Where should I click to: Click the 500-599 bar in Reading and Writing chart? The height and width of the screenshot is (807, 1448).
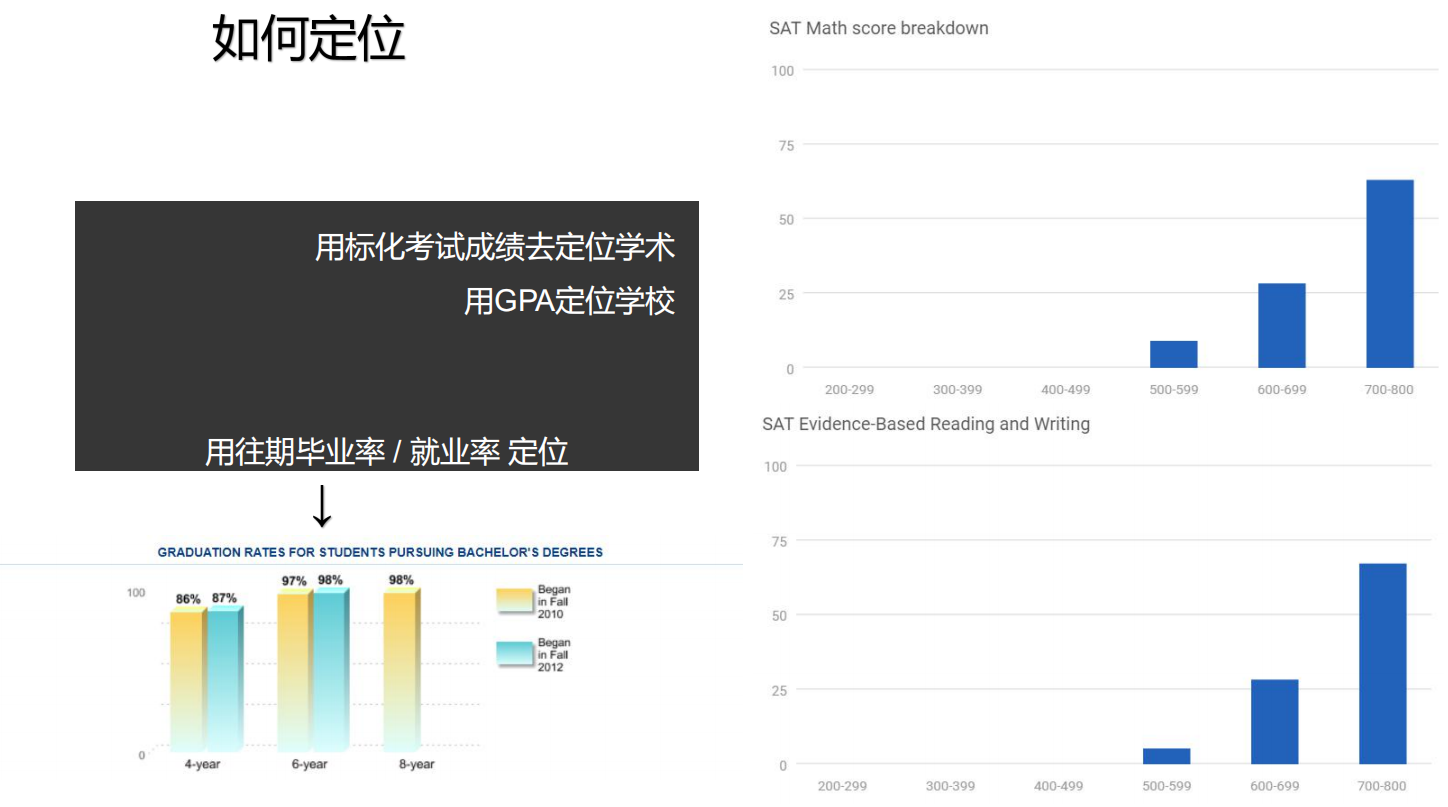[x=1167, y=756]
